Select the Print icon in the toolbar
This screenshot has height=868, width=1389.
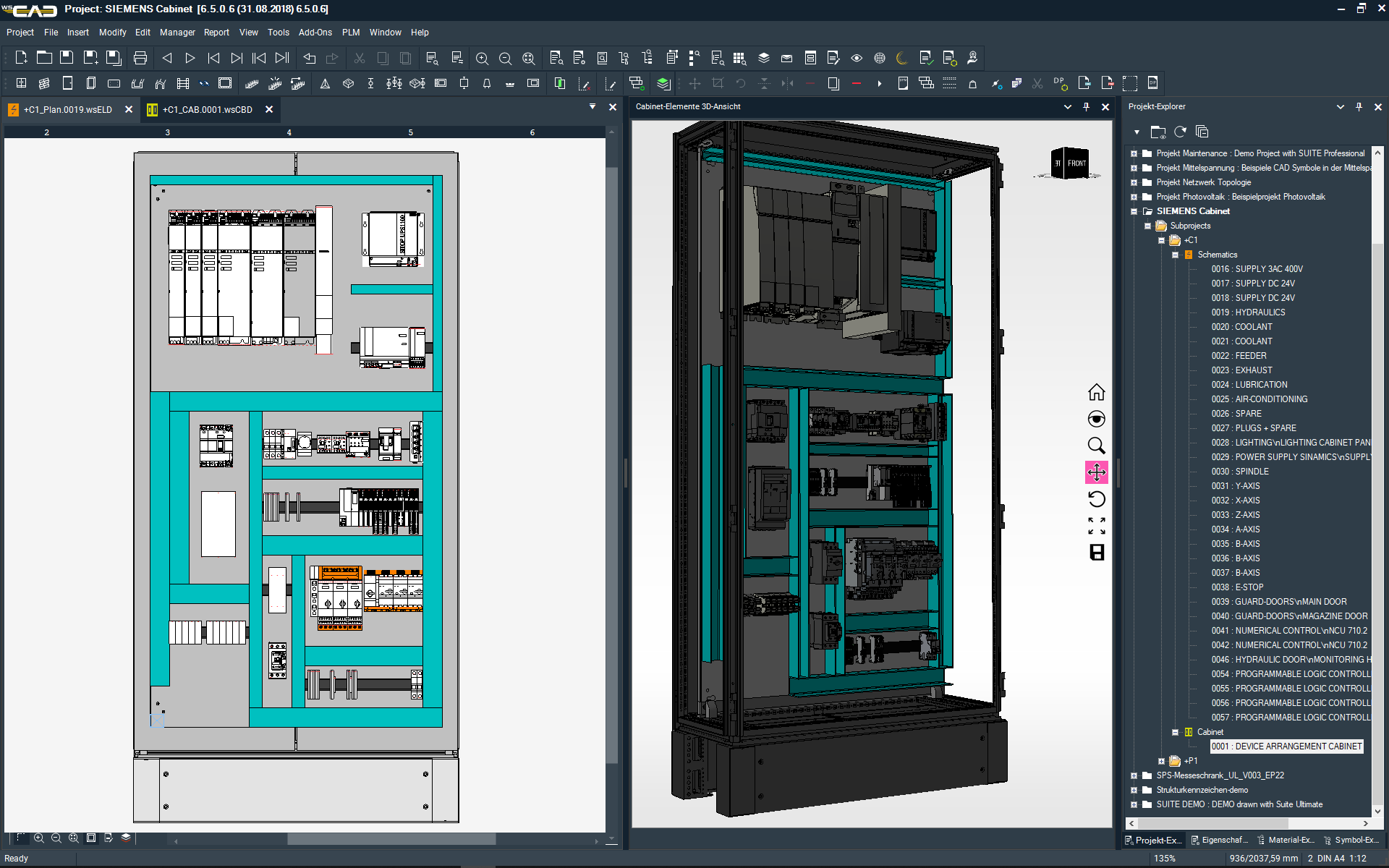click(140, 58)
